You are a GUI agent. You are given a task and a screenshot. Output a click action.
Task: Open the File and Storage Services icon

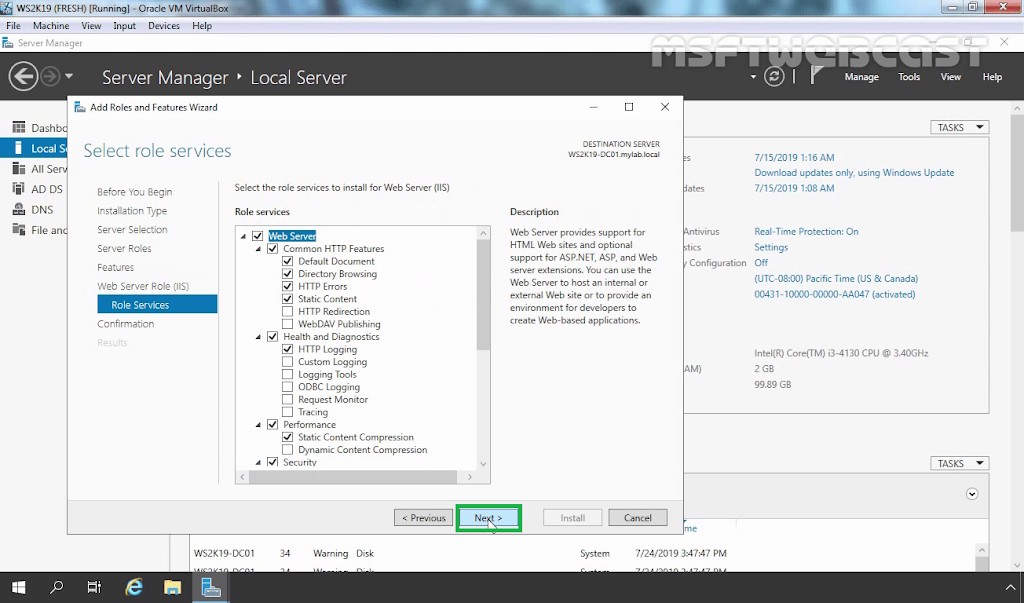click(19, 230)
